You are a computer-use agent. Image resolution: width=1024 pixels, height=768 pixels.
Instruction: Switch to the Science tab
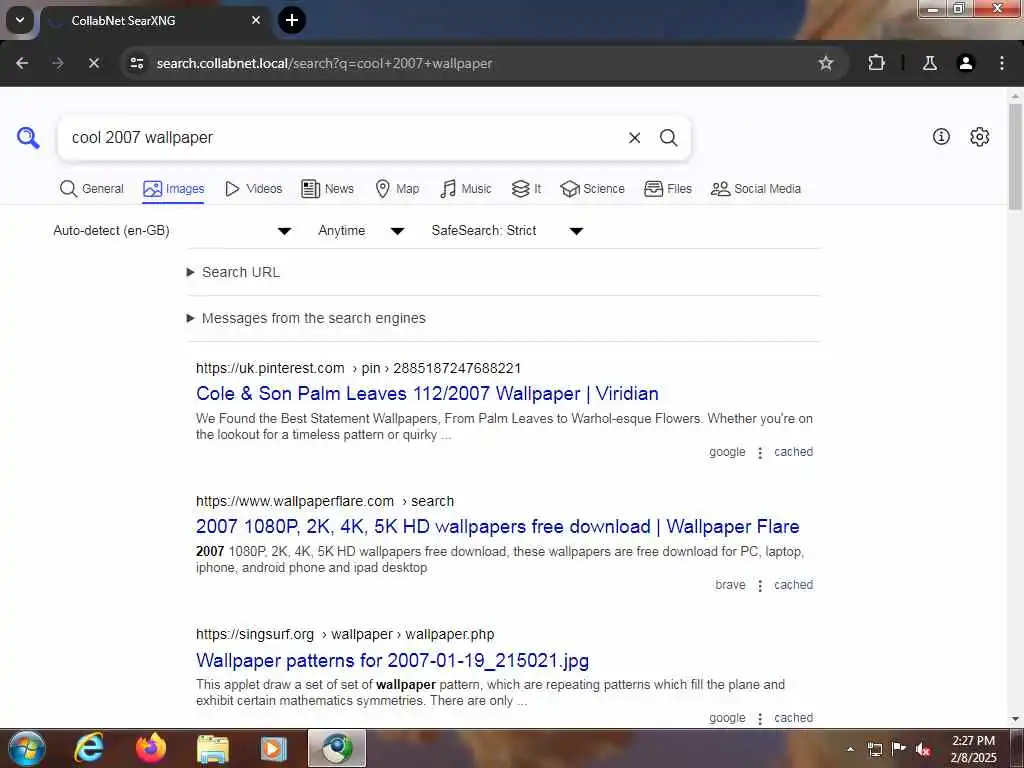pos(592,189)
